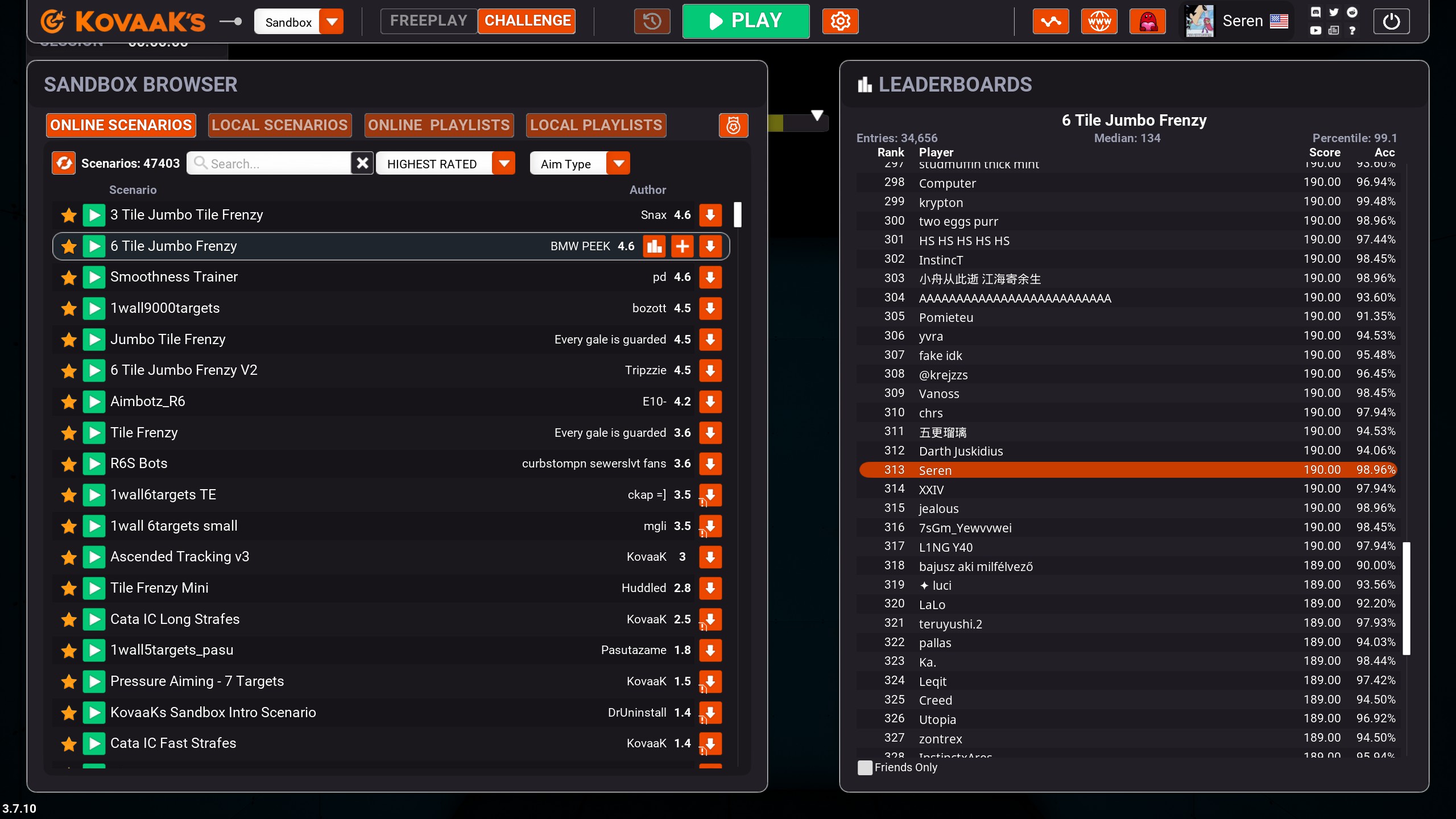Switch to the ONLINE PLAYLISTS tab
The width and height of the screenshot is (1456, 819).
[x=439, y=125]
